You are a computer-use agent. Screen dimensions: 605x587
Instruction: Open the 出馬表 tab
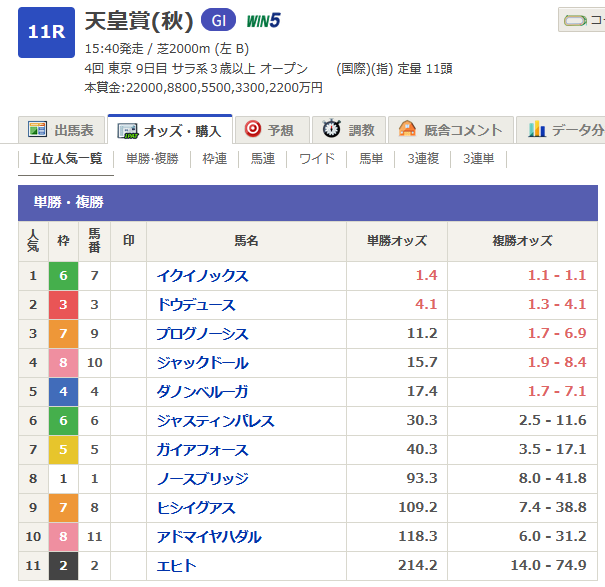(x=61, y=130)
